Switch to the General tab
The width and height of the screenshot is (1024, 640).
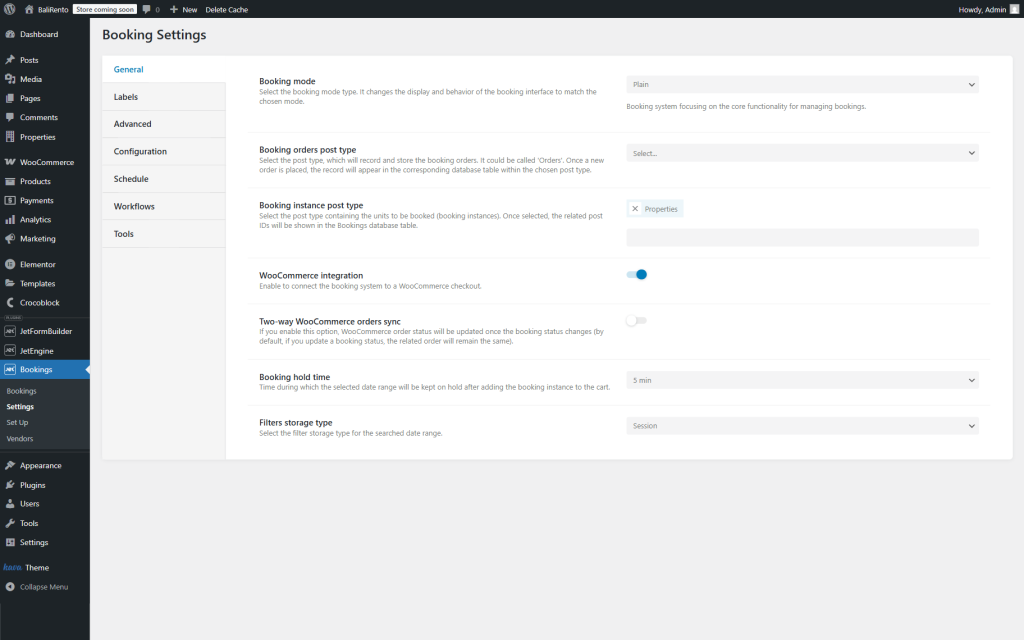(x=163, y=69)
